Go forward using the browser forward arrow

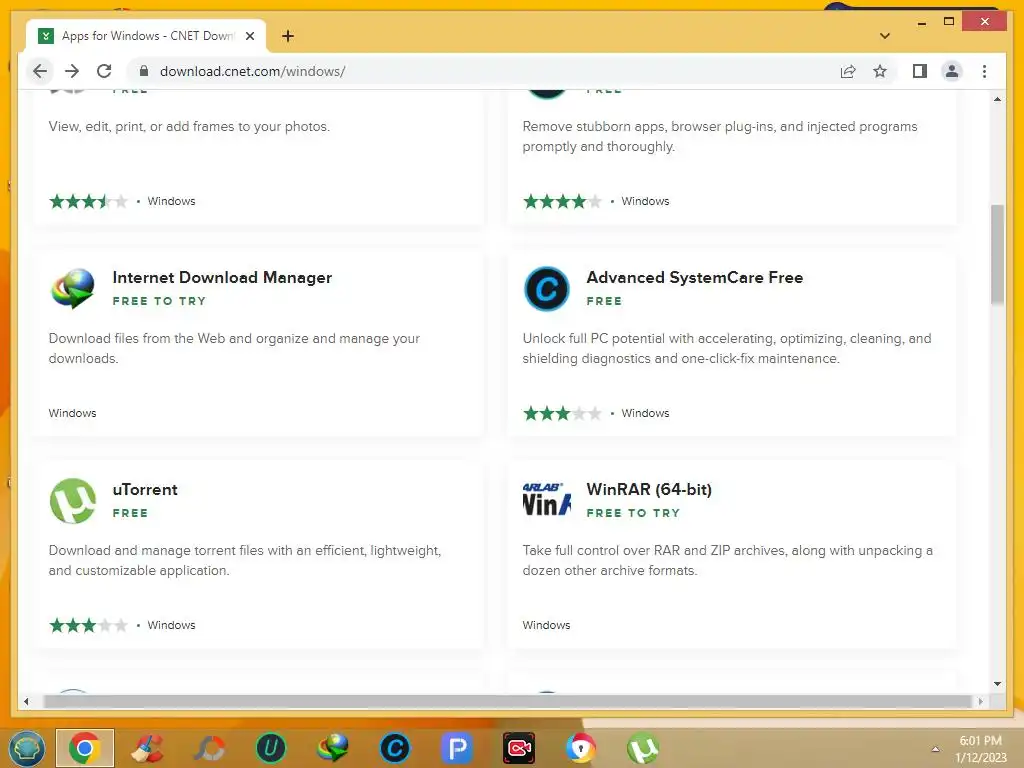tap(72, 71)
